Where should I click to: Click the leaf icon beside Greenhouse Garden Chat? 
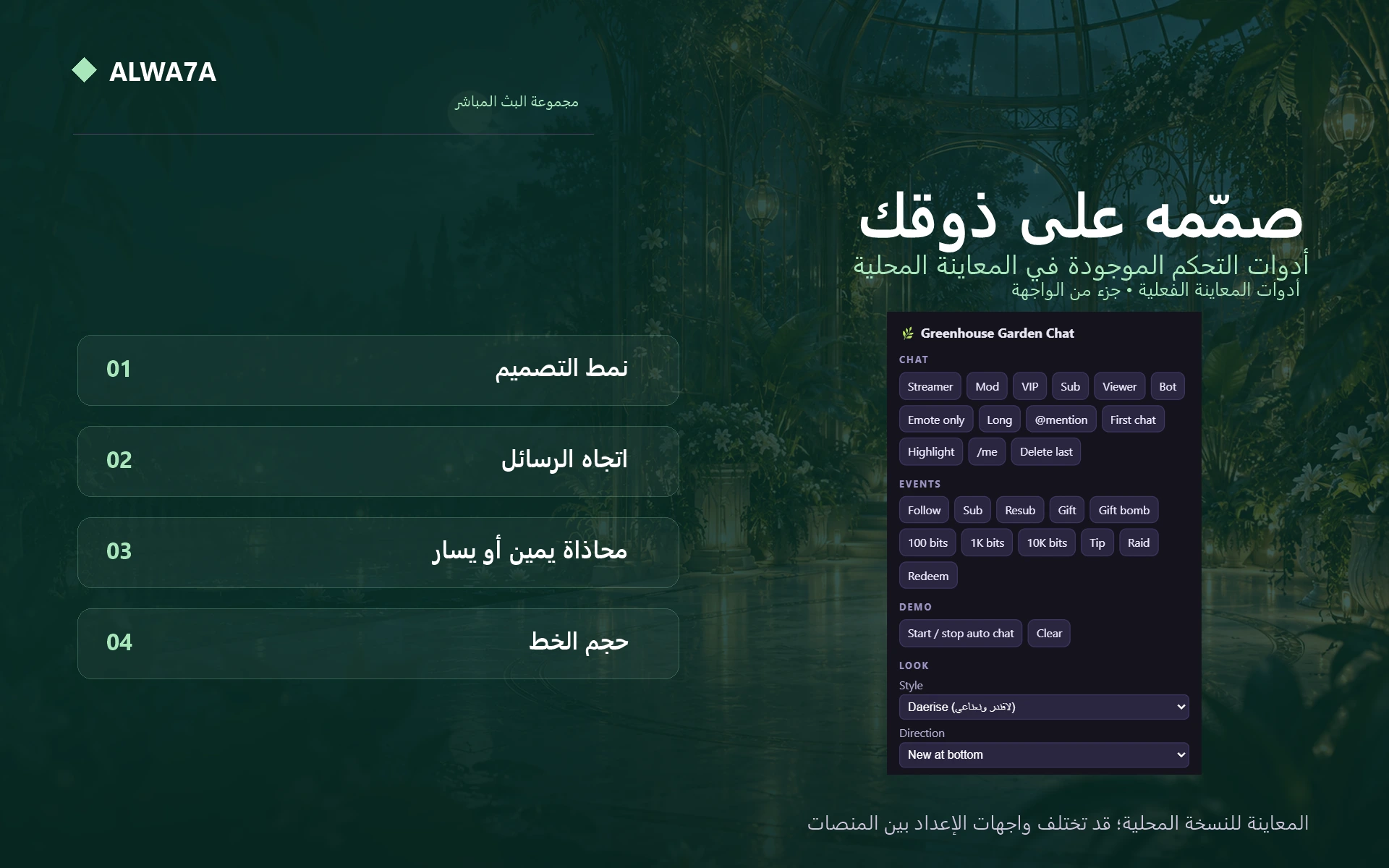[x=908, y=333]
